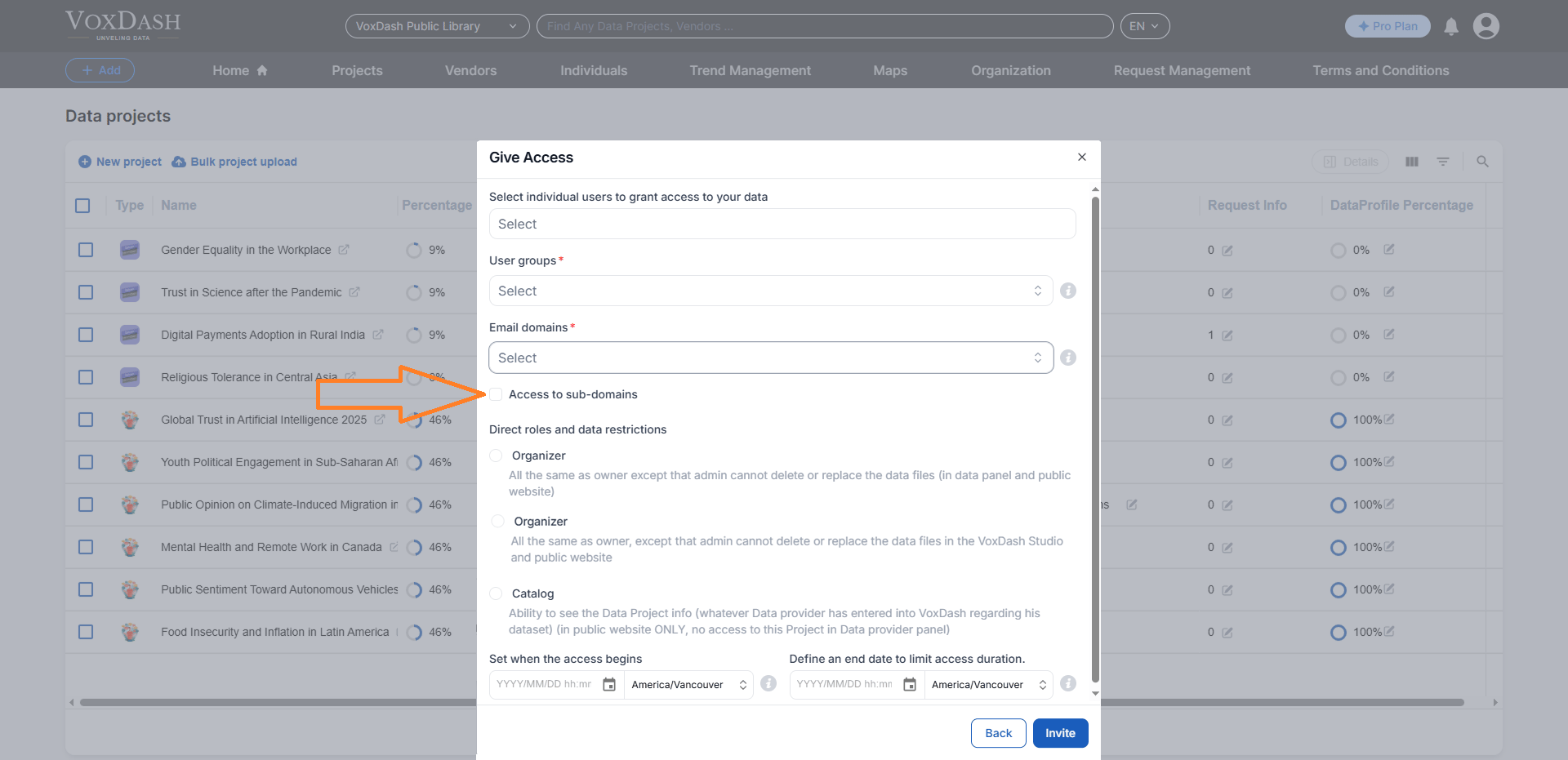The width and height of the screenshot is (1568, 760).
Task: Click the info icon beside User groups
Action: pyautogui.click(x=1068, y=291)
